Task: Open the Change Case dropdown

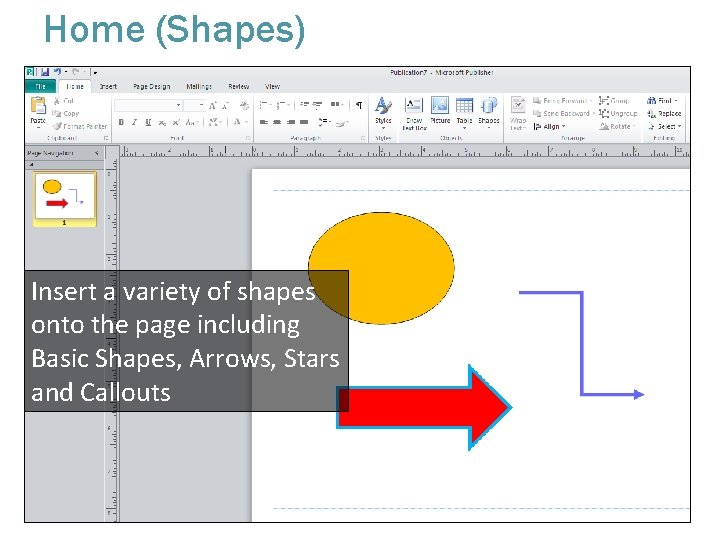Action: [191, 122]
